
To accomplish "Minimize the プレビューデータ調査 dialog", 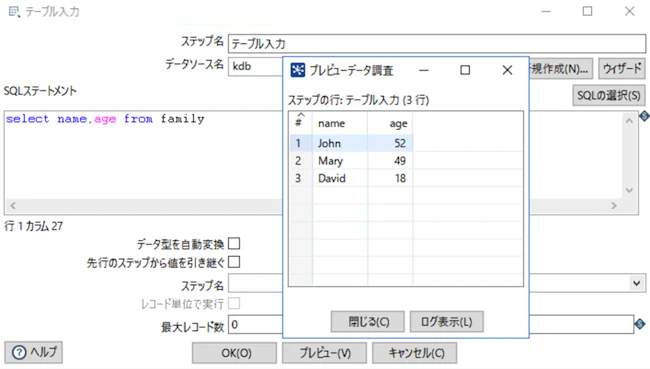I will pos(424,70).
